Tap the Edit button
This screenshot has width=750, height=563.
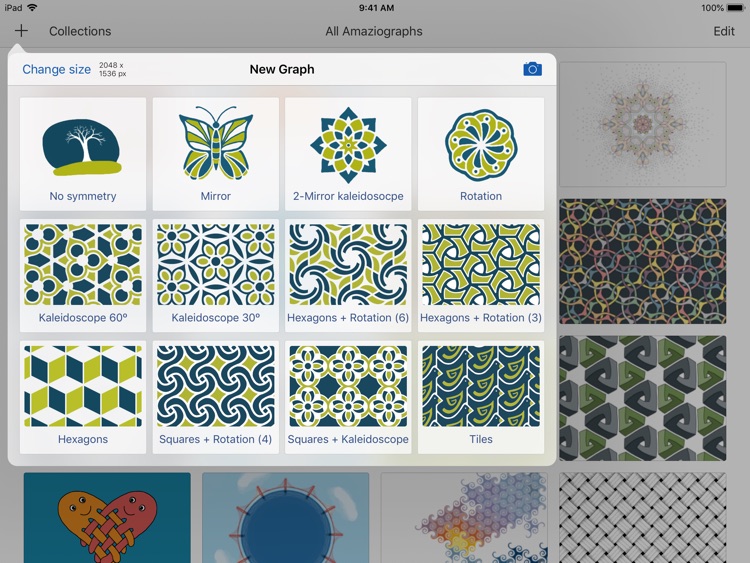coord(724,31)
